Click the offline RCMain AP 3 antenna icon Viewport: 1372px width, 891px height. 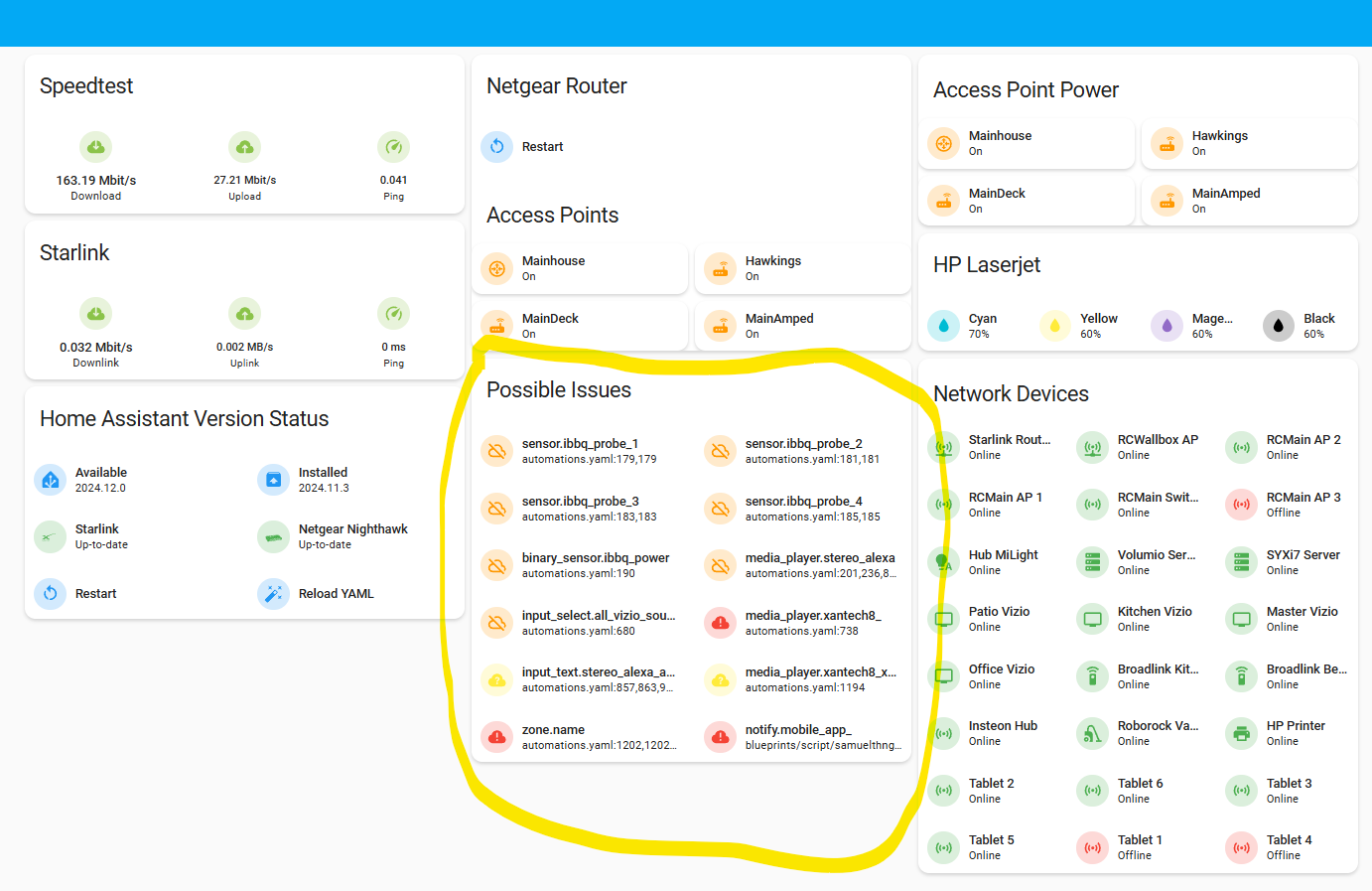pos(1241,505)
